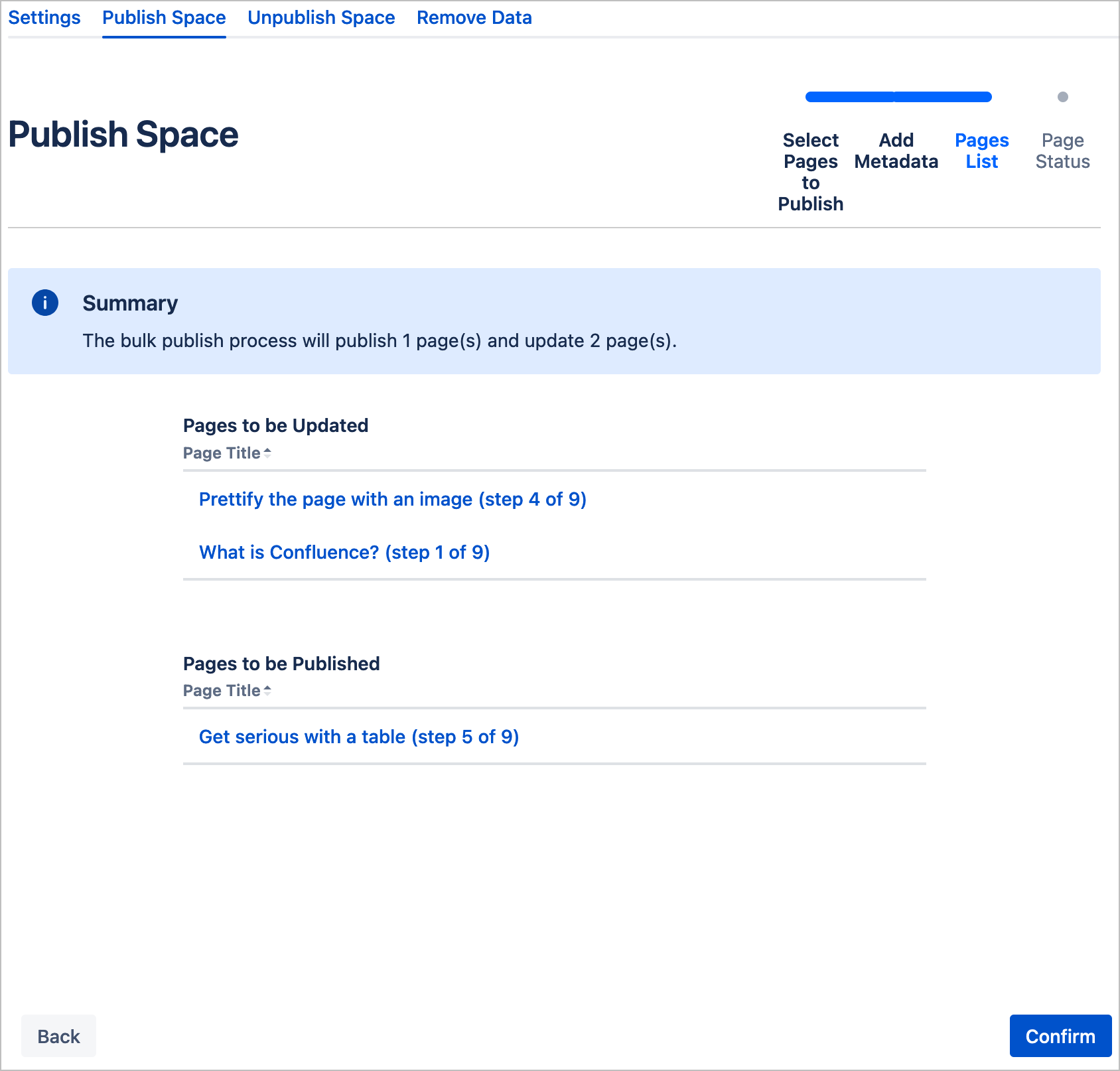Click the Page Status step label

tap(1062, 151)
